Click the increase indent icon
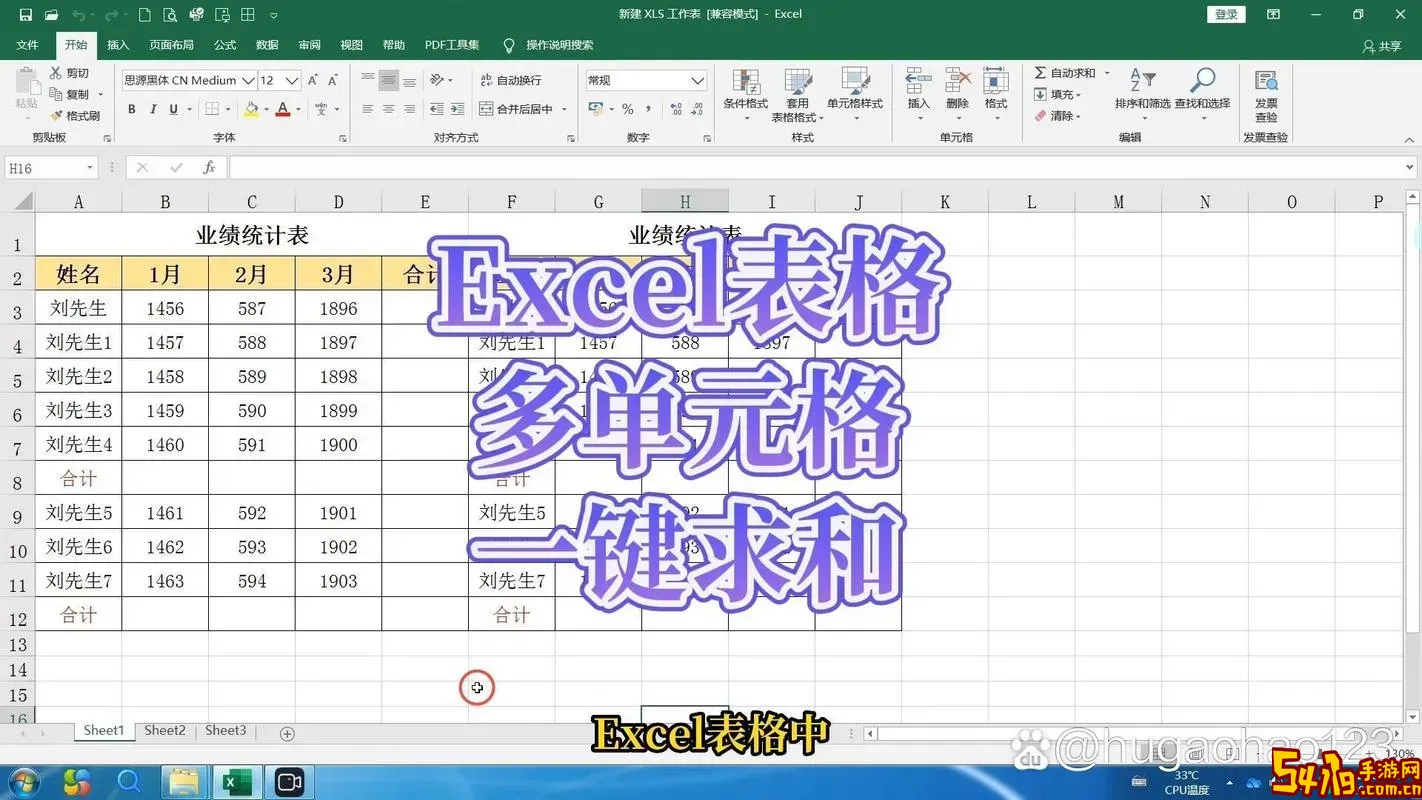The width and height of the screenshot is (1422, 800). point(457,109)
